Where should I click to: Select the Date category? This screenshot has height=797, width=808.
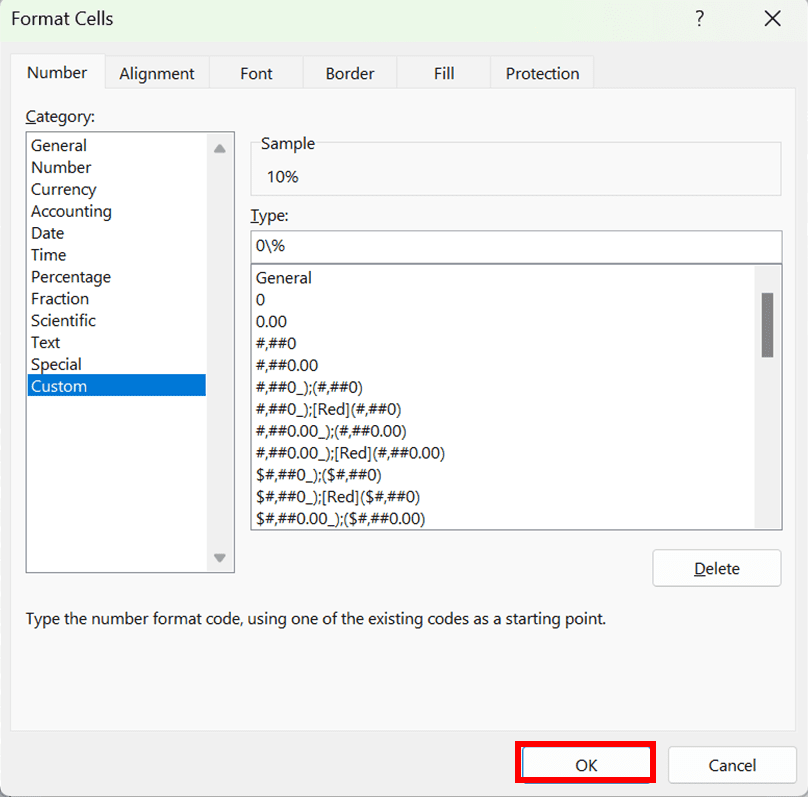coord(116,233)
